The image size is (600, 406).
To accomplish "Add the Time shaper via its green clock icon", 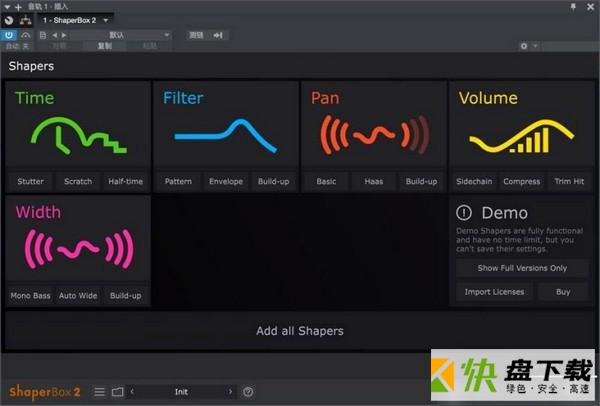I will point(78,135).
